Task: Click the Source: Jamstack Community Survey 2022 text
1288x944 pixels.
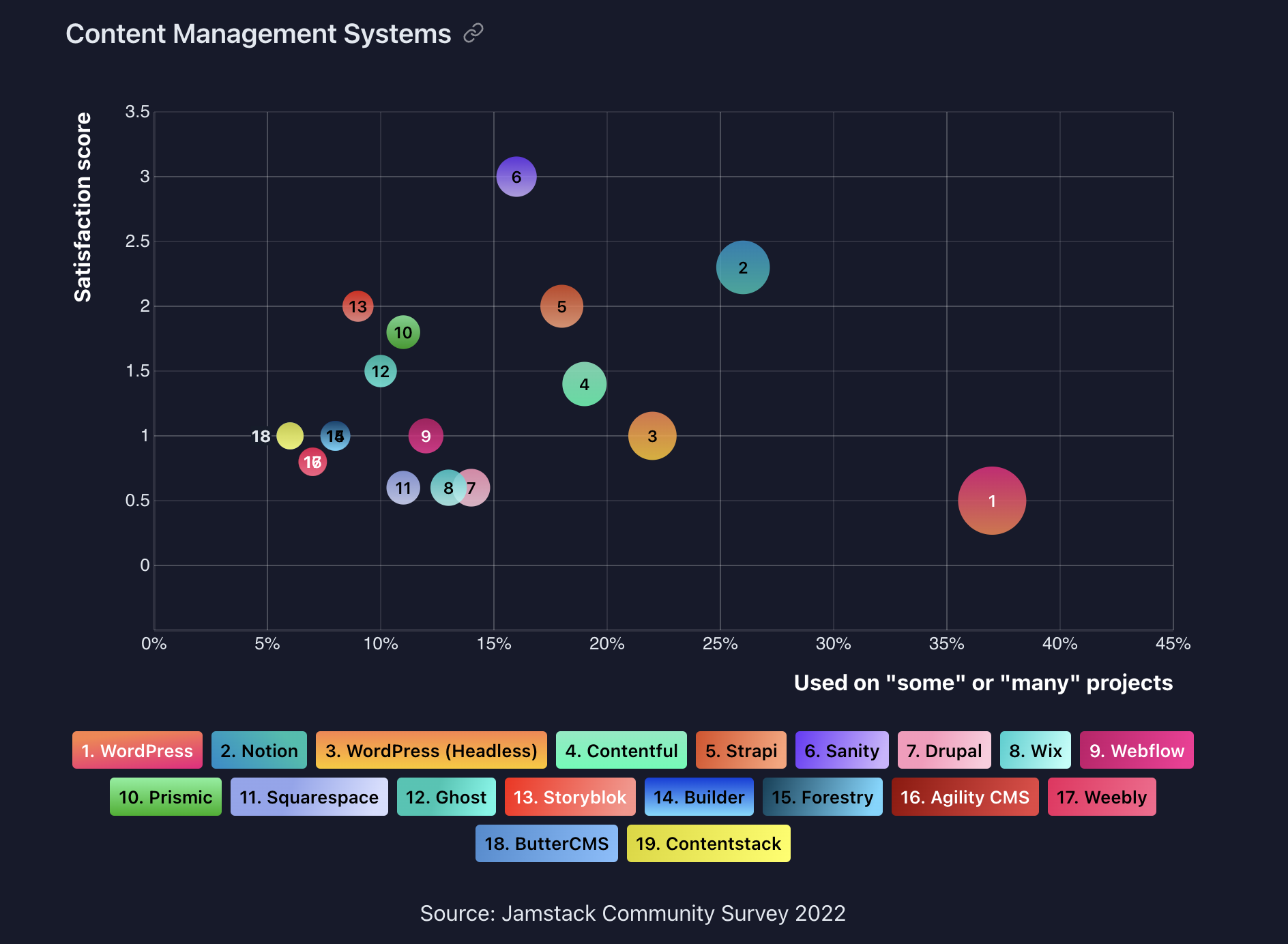Action: [x=632, y=913]
